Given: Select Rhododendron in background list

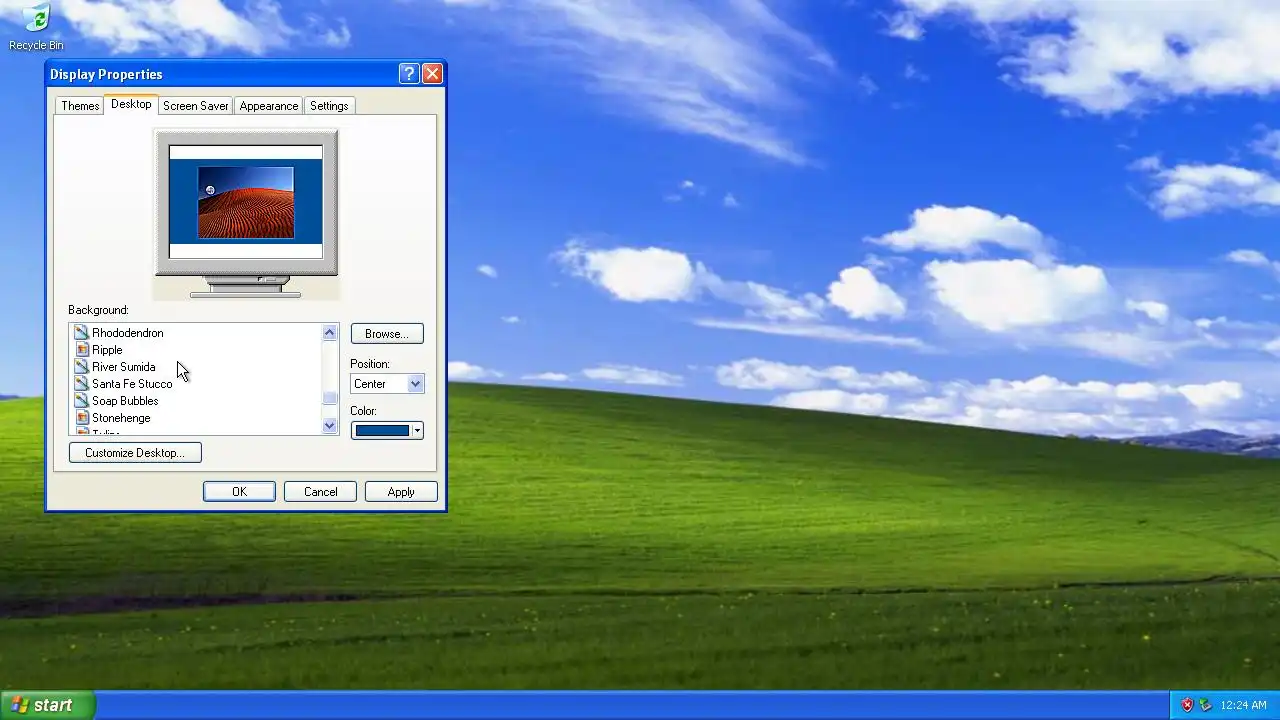Looking at the screenshot, I should point(128,333).
